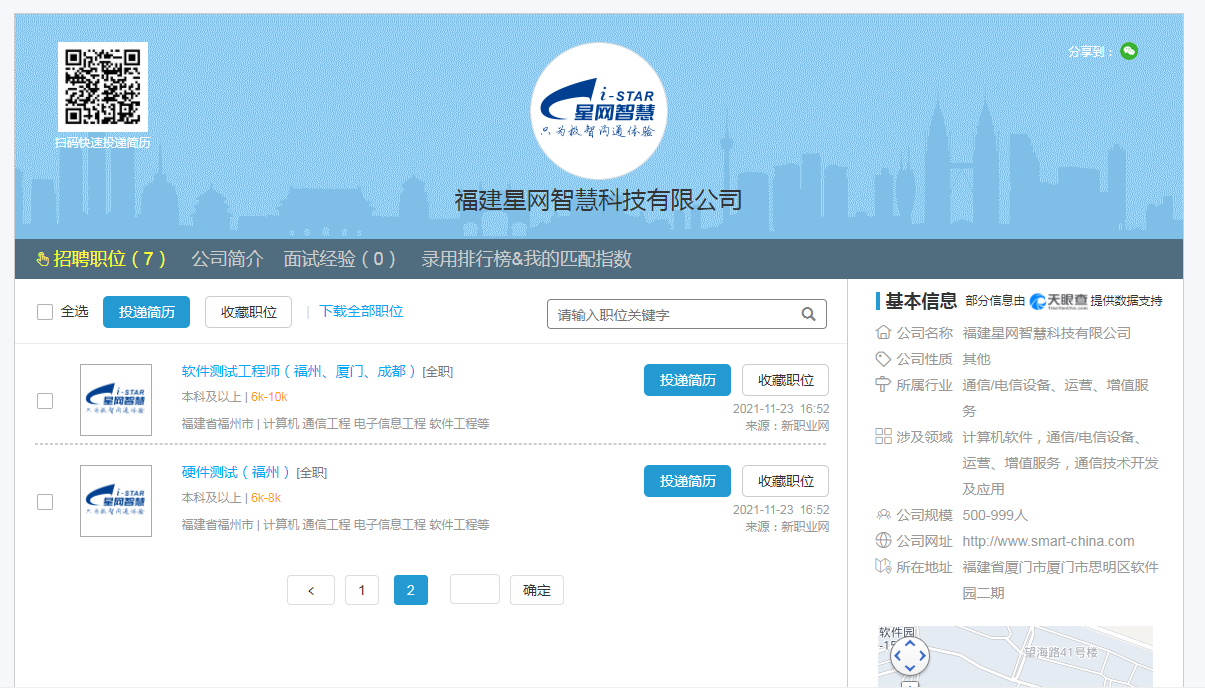Open 面试经验 tab
Screen dimensions: 1205x691
[340, 259]
